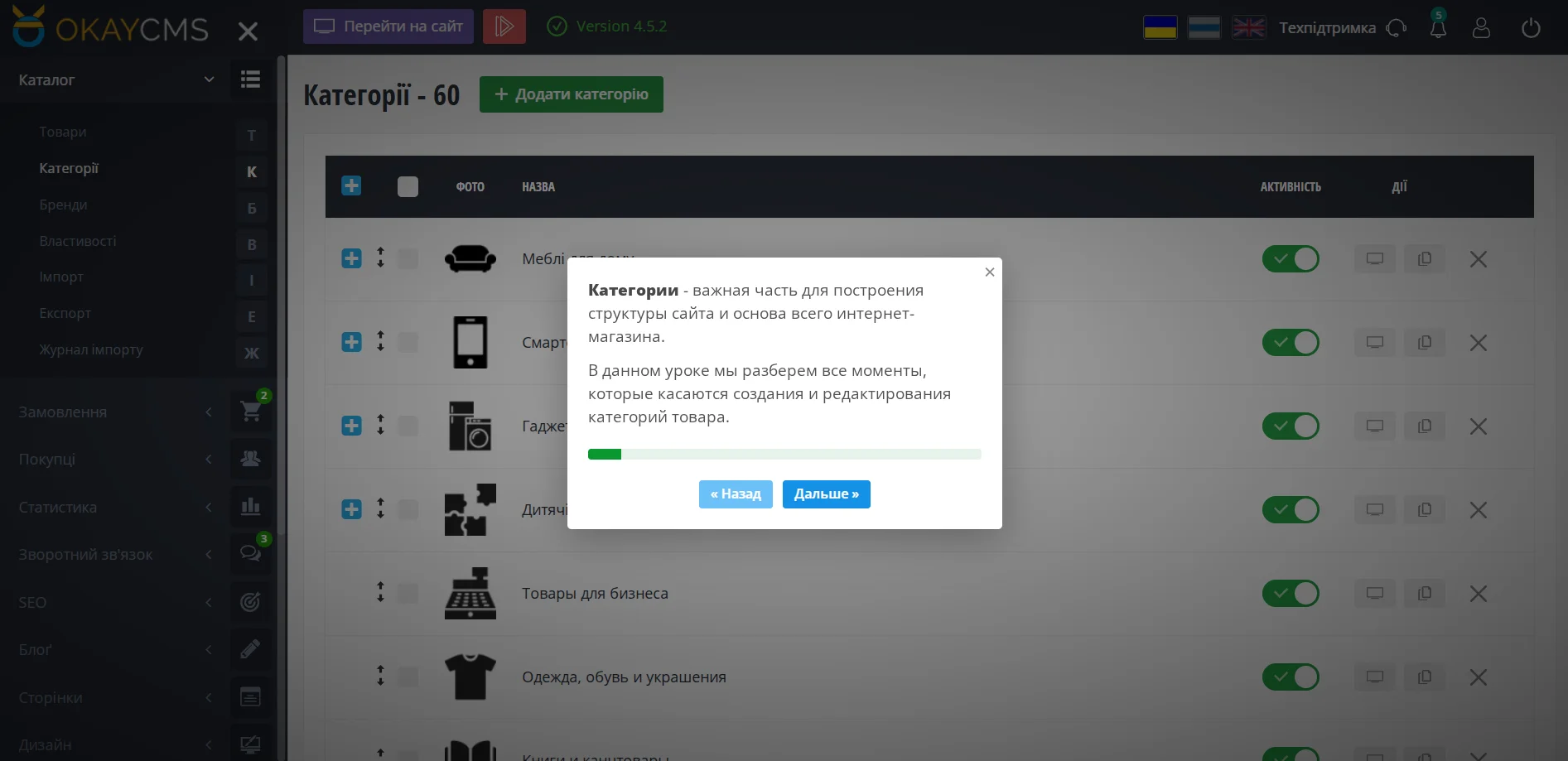The image size is (1568, 761).
Task: Click the power logout icon
Action: (1531, 27)
